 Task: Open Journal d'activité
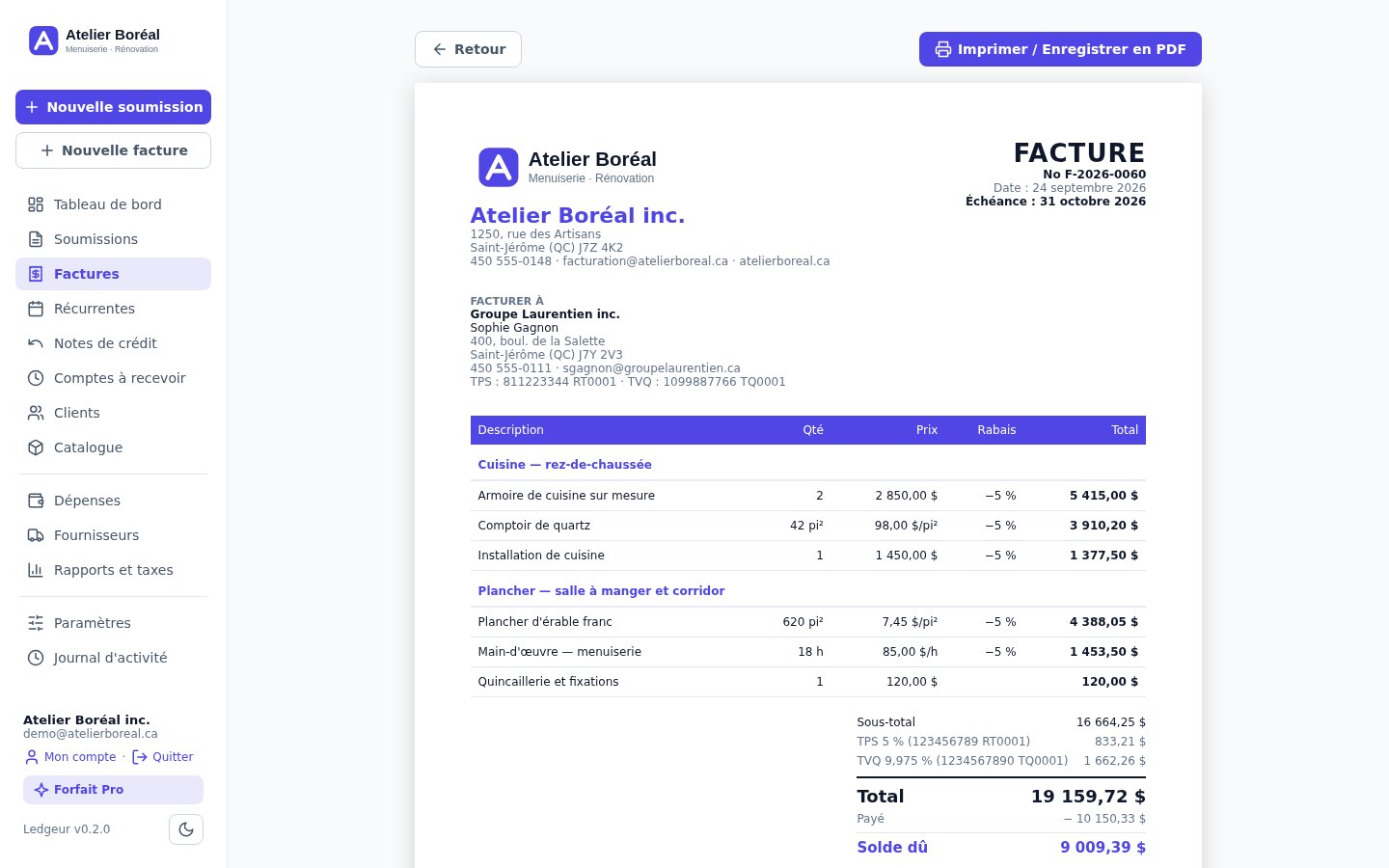(x=113, y=658)
